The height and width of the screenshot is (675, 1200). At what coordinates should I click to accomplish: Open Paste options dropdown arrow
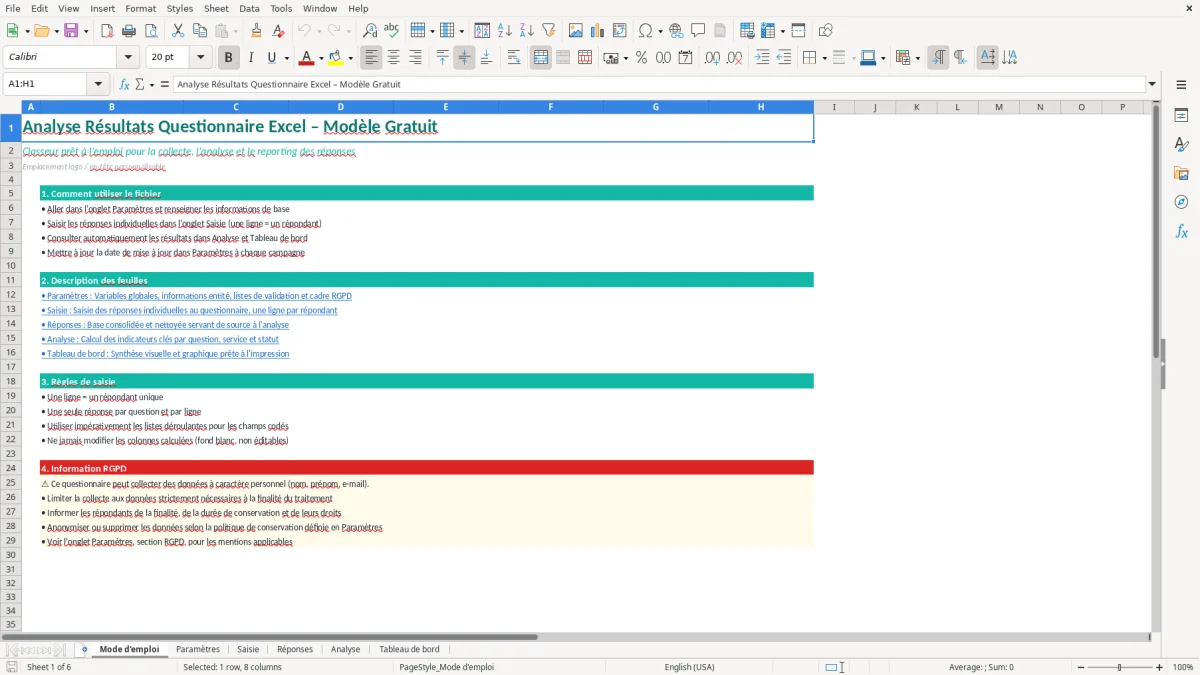236,31
